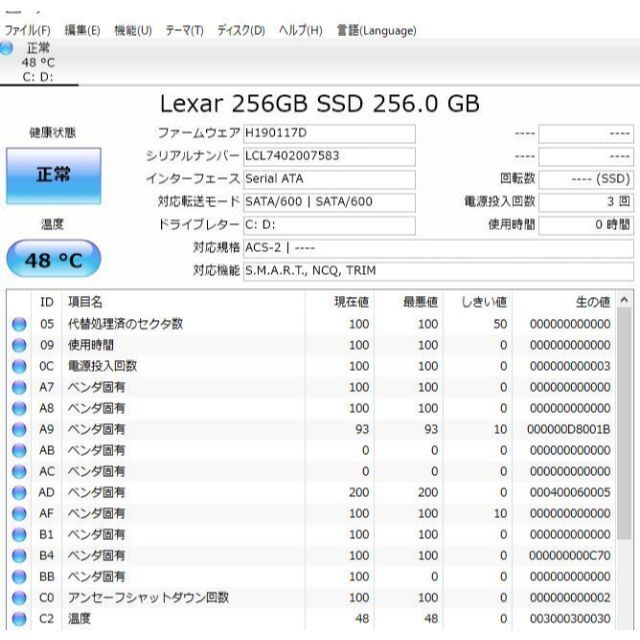Click the scroll up arrow of SMART list
Image resolution: width=640 pixels, height=640 pixels.
pyautogui.click(x=624, y=300)
